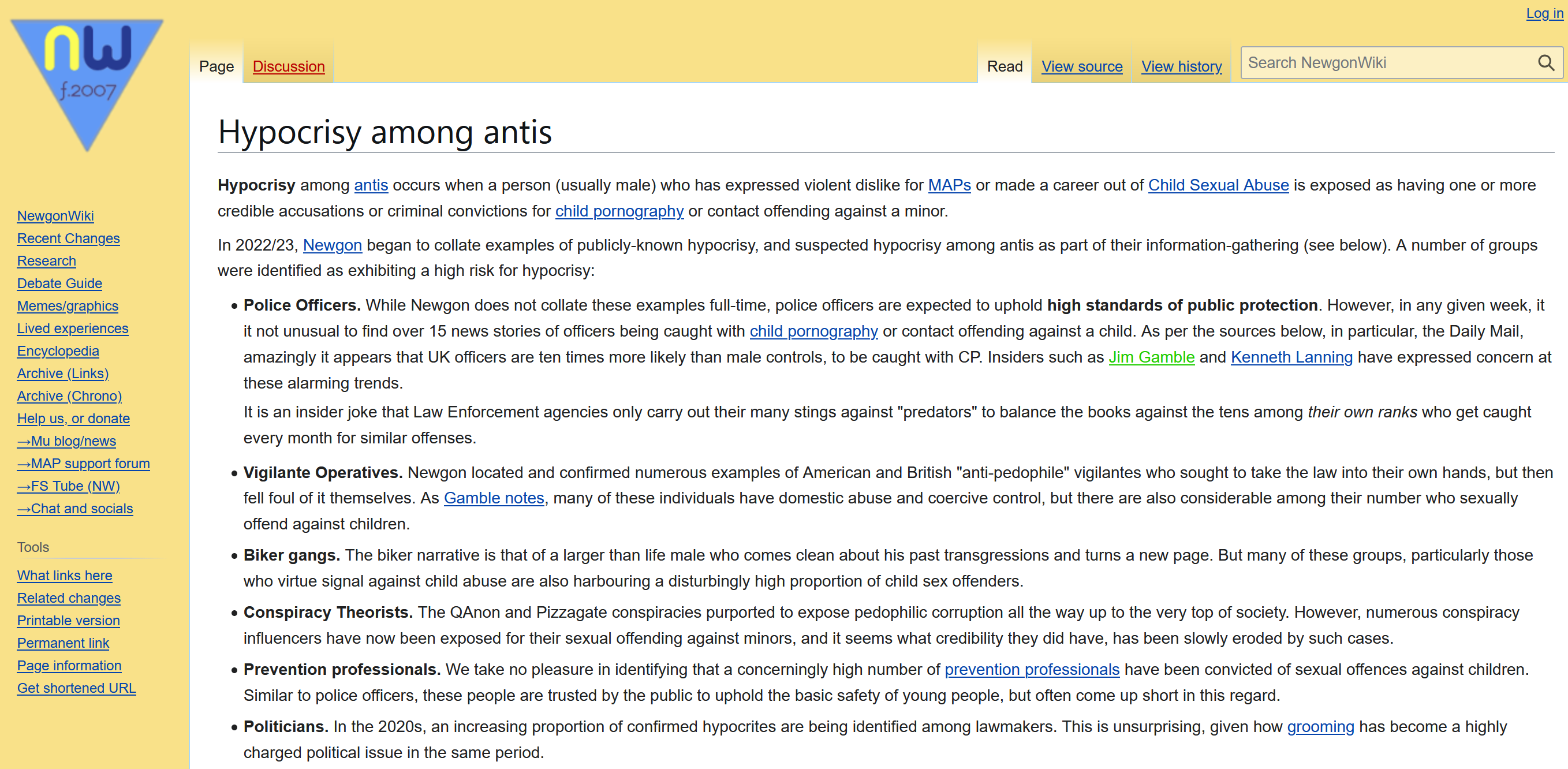Viewport: 1568px width, 769px height.
Task: Open Recent Changes in the sidebar
Action: [x=68, y=238]
